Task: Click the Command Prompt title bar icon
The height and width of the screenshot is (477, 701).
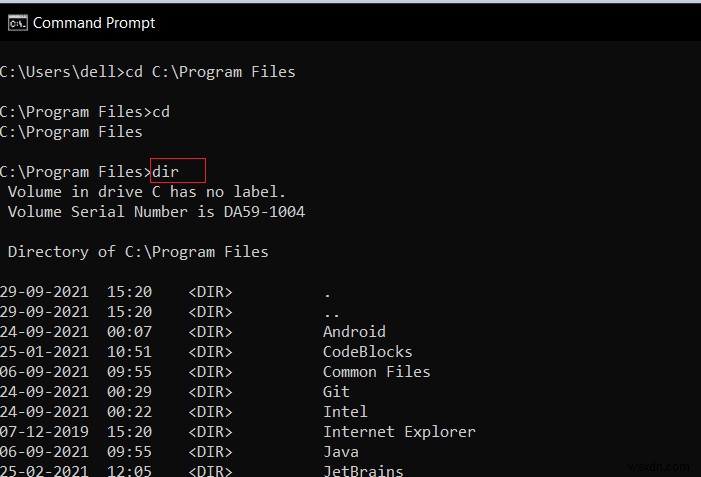Action: click(18, 22)
